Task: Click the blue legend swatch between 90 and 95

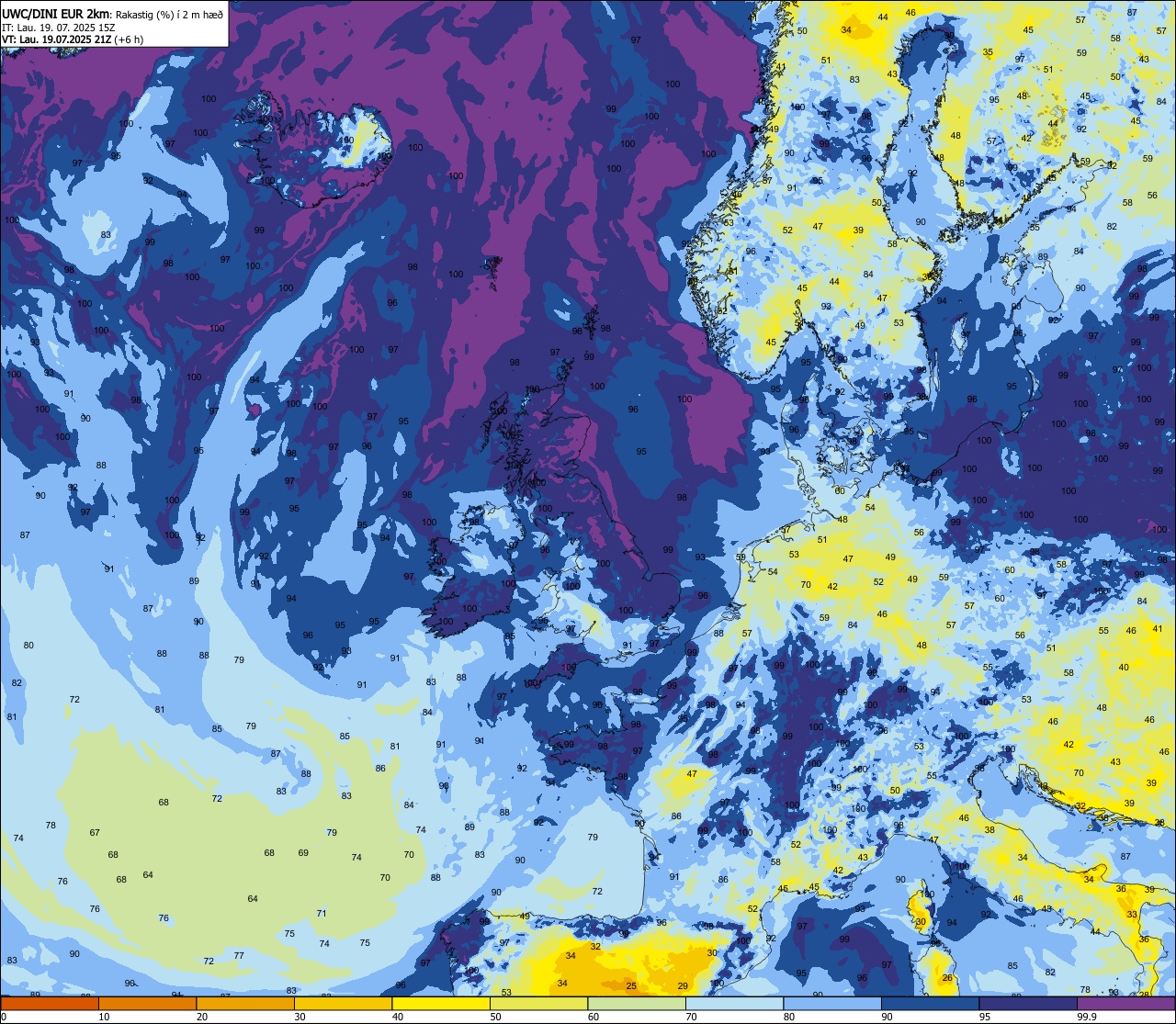Action: [x=930, y=1003]
